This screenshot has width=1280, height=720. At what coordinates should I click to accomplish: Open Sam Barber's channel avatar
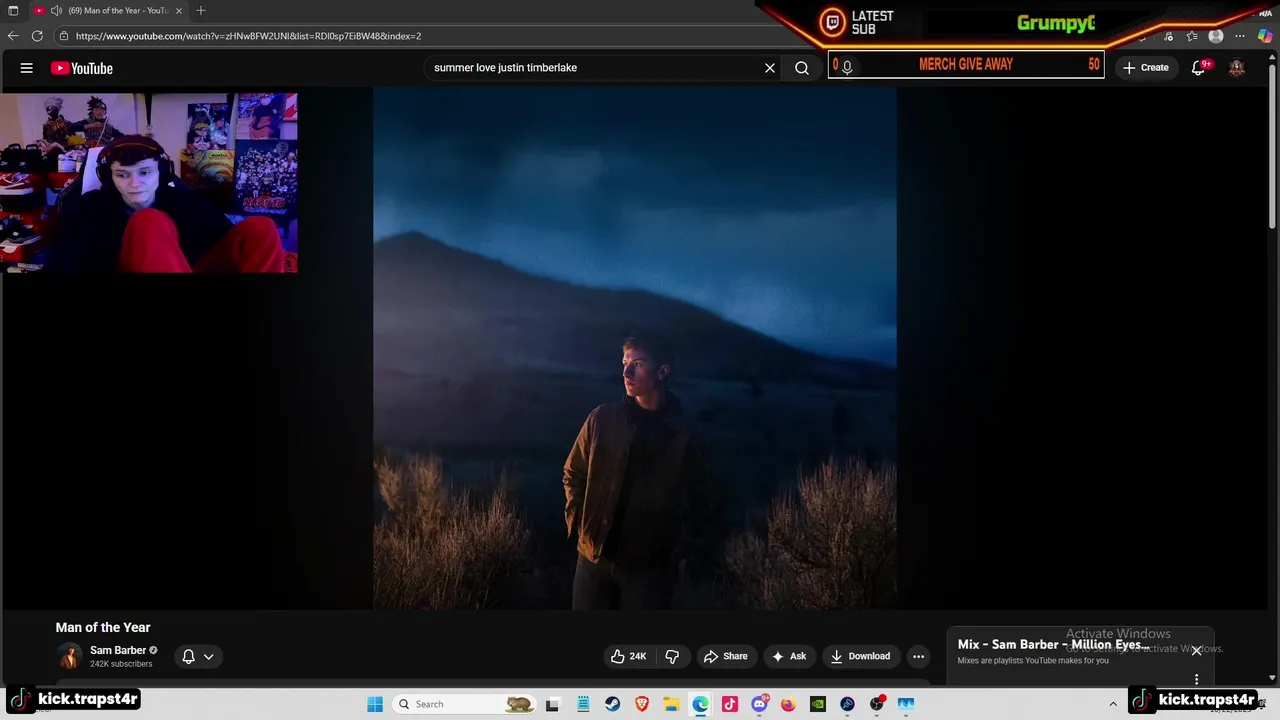pos(69,656)
